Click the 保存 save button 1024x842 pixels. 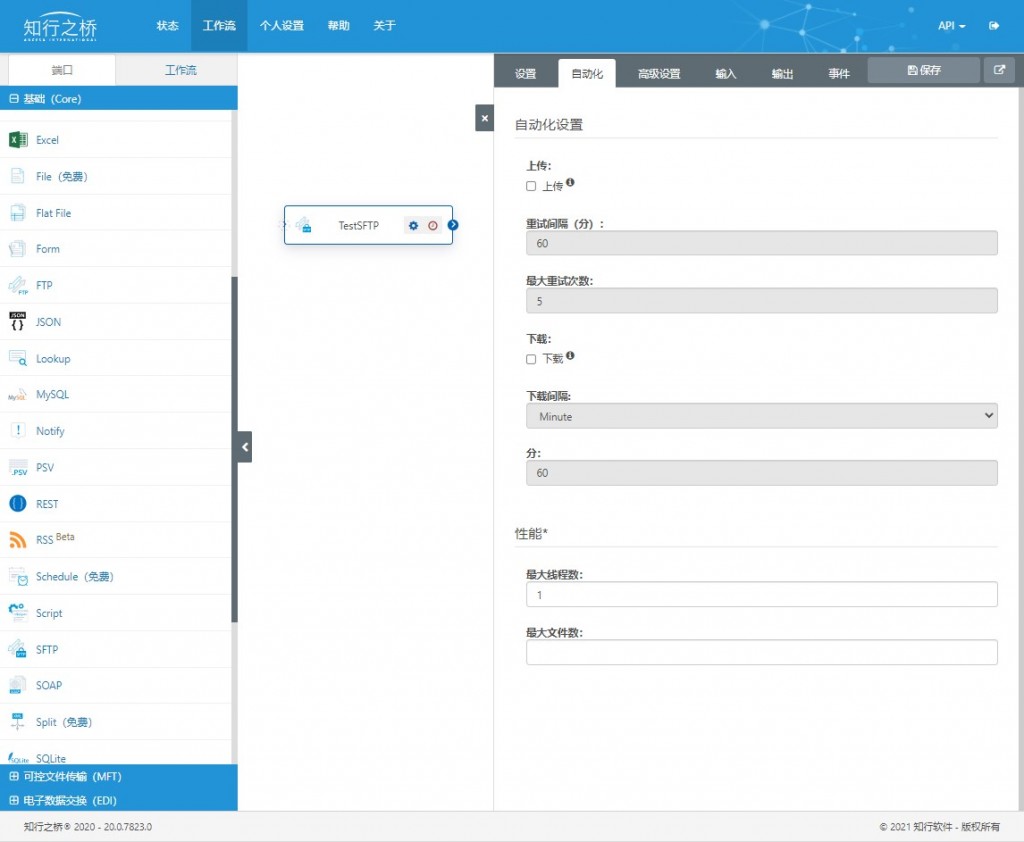pyautogui.click(x=923, y=70)
